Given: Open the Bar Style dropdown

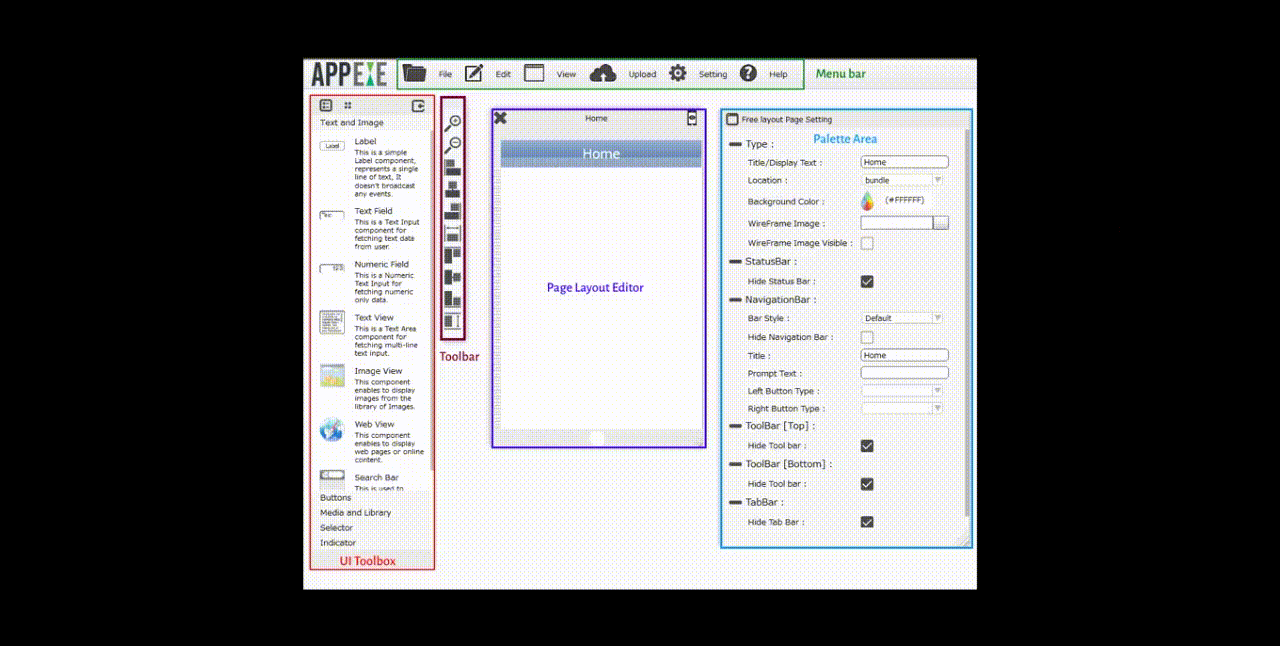Looking at the screenshot, I should (903, 318).
